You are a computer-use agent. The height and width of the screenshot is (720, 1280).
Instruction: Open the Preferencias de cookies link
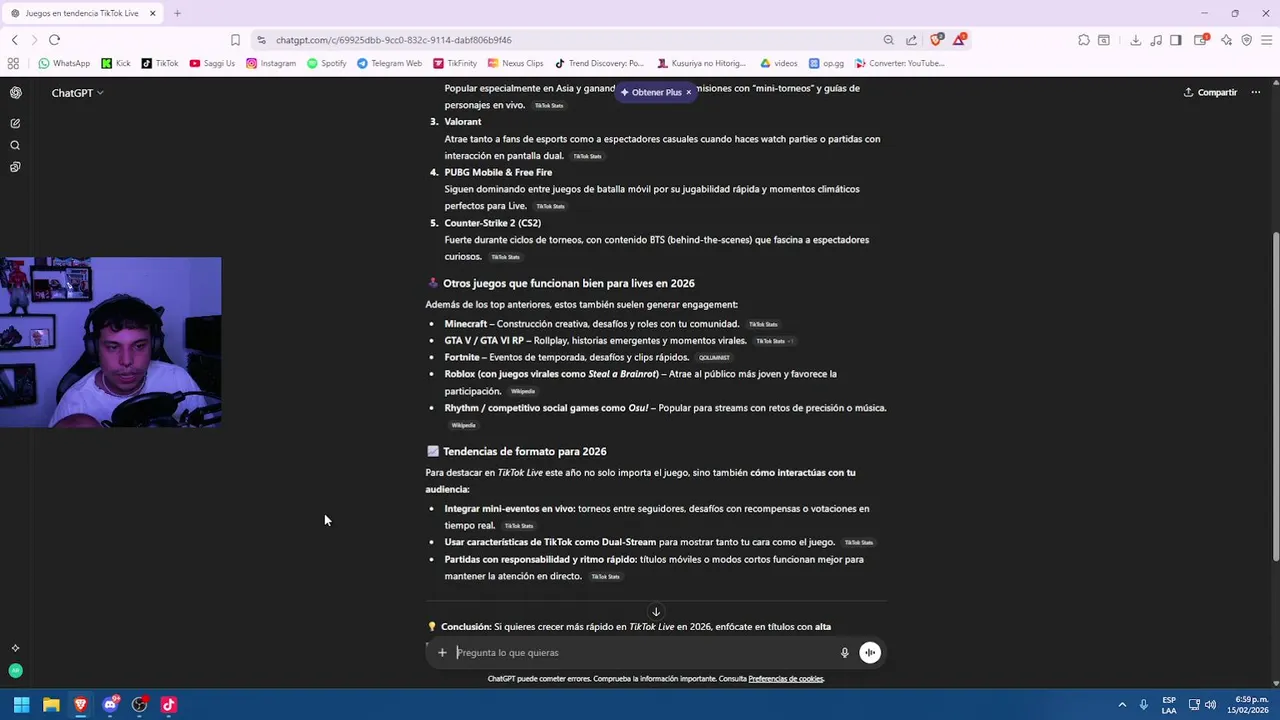tap(786, 679)
